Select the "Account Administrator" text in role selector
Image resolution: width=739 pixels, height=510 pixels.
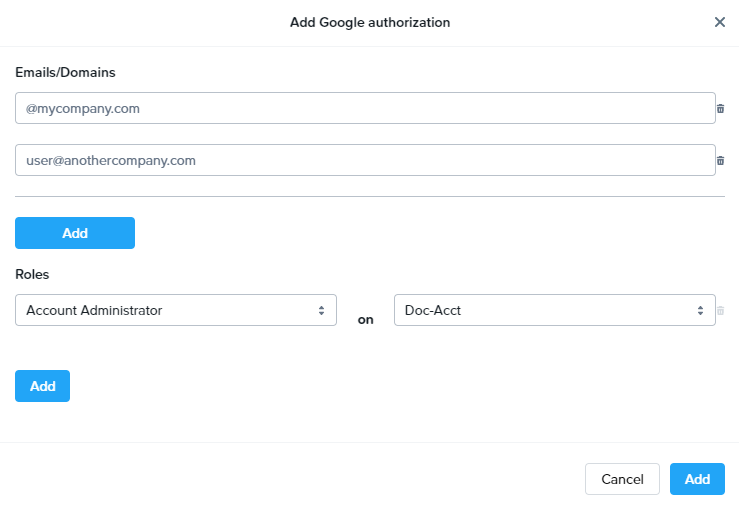click(94, 310)
